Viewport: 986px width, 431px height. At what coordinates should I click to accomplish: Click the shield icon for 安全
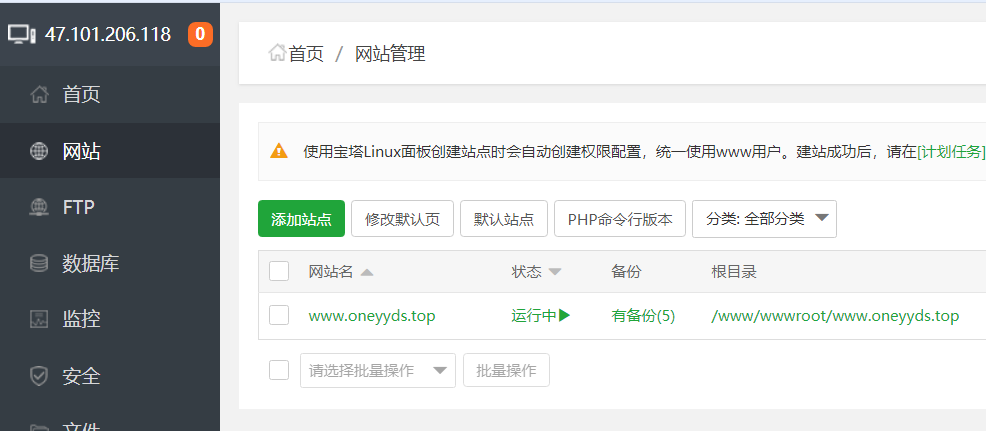tap(39, 376)
